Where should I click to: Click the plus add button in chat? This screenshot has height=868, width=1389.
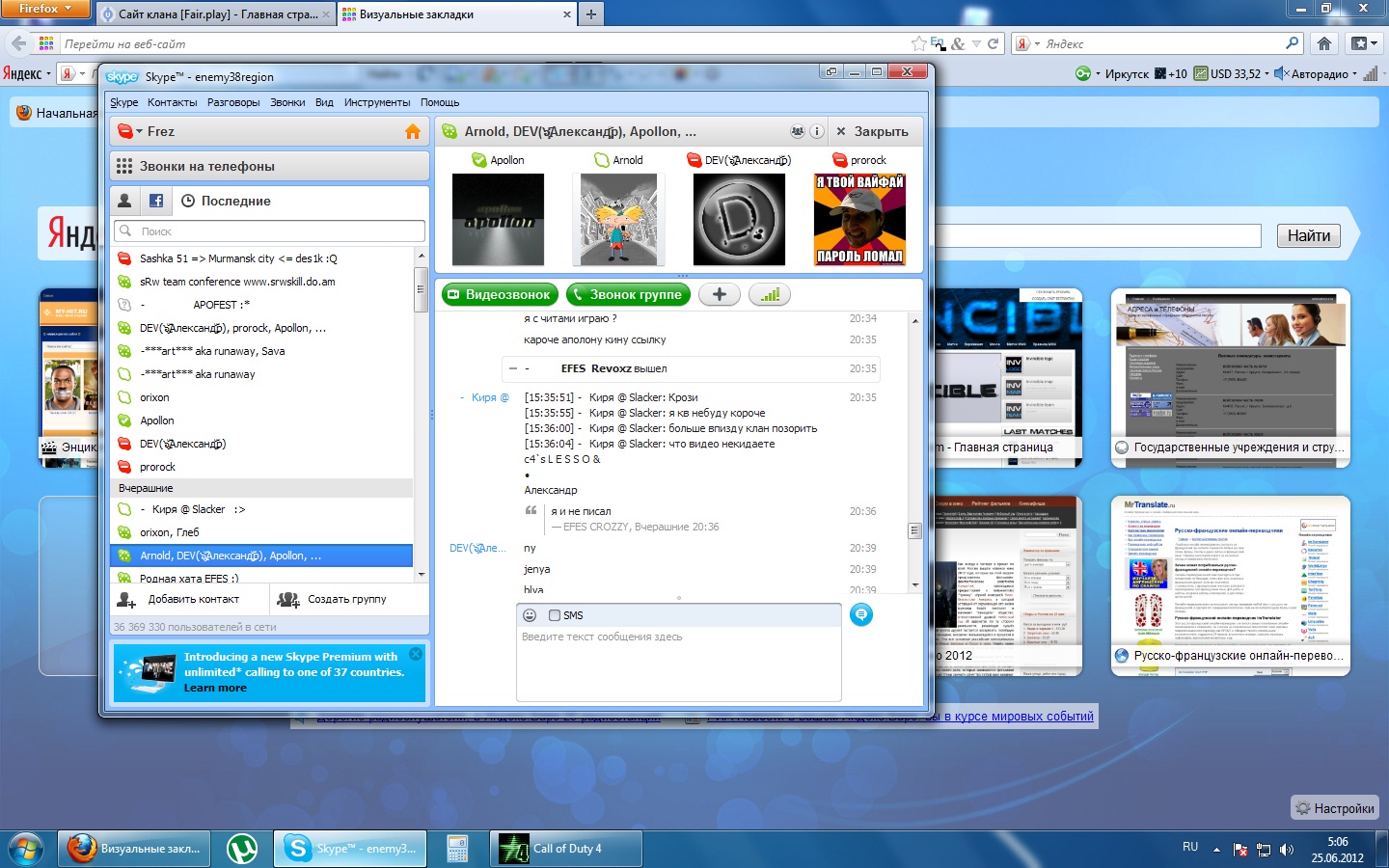click(719, 295)
